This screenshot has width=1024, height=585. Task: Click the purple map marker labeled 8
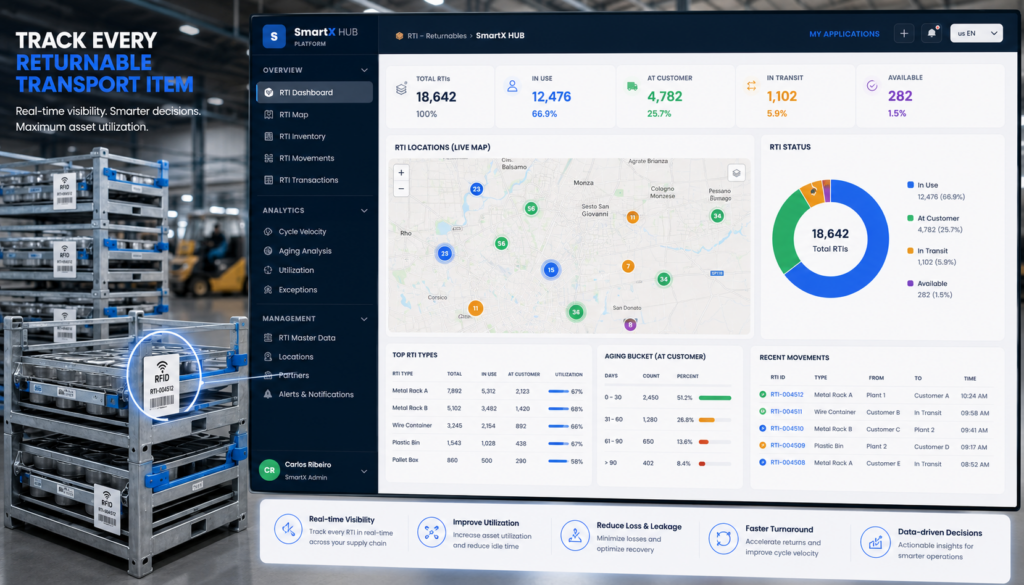(x=630, y=324)
